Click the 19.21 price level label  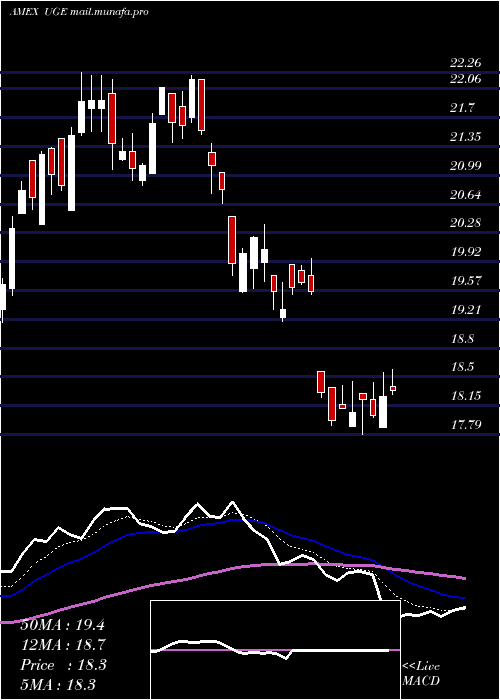(x=466, y=309)
